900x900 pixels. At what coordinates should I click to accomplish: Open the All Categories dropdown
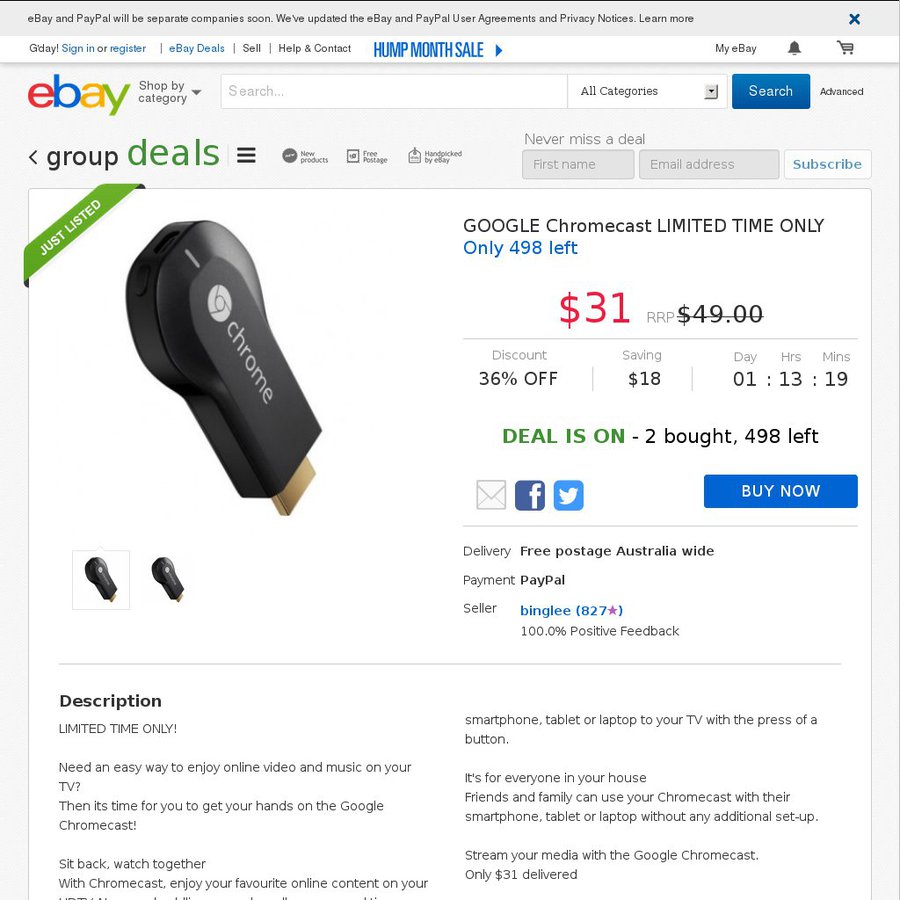[647, 91]
